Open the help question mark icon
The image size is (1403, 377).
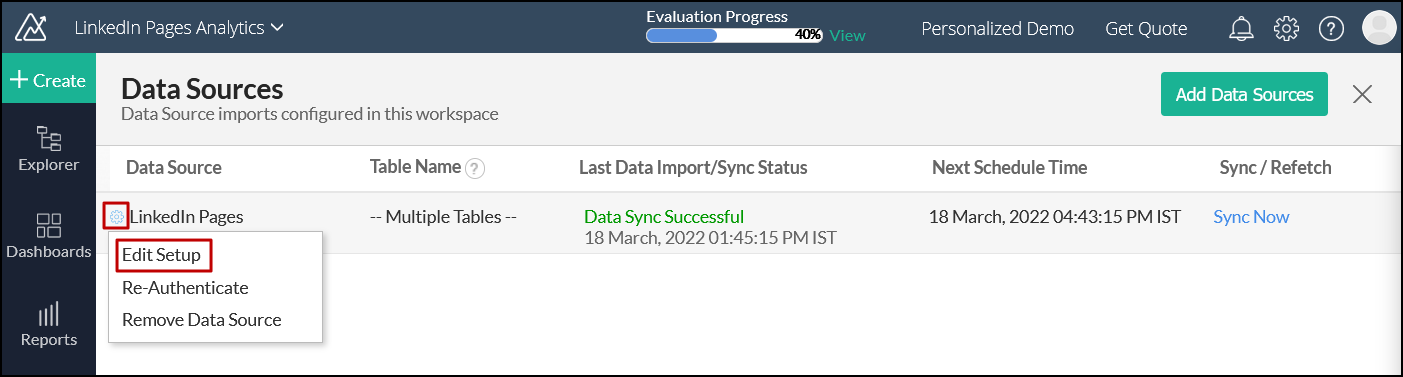(1331, 29)
